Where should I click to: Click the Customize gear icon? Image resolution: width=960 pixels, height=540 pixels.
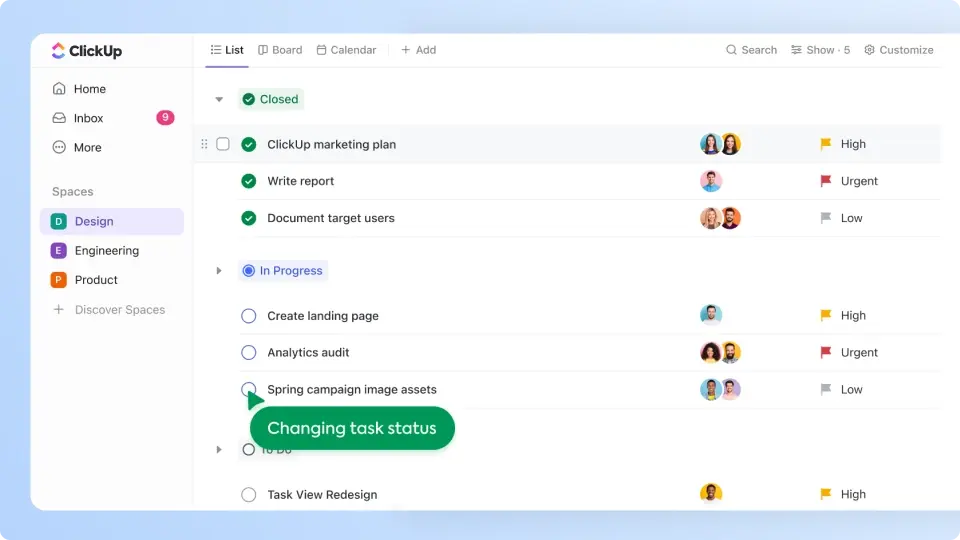coord(870,50)
